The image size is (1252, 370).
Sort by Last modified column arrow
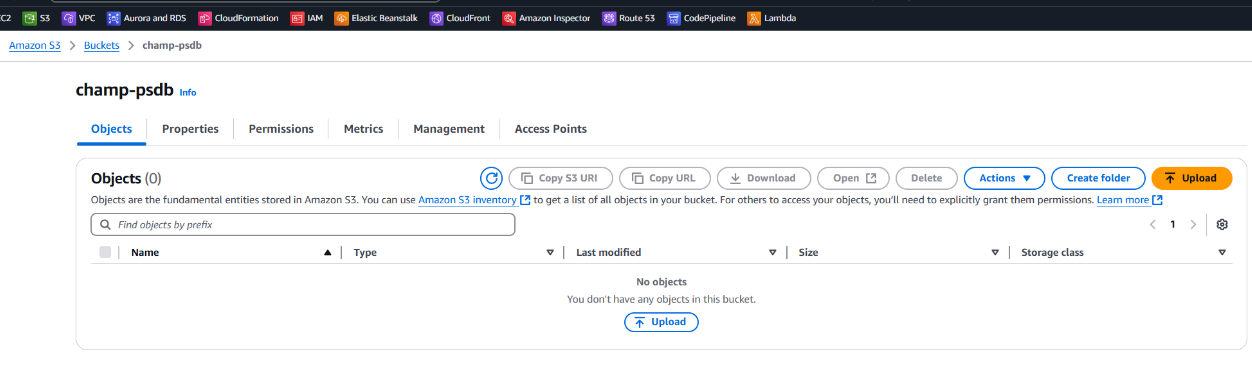click(772, 253)
